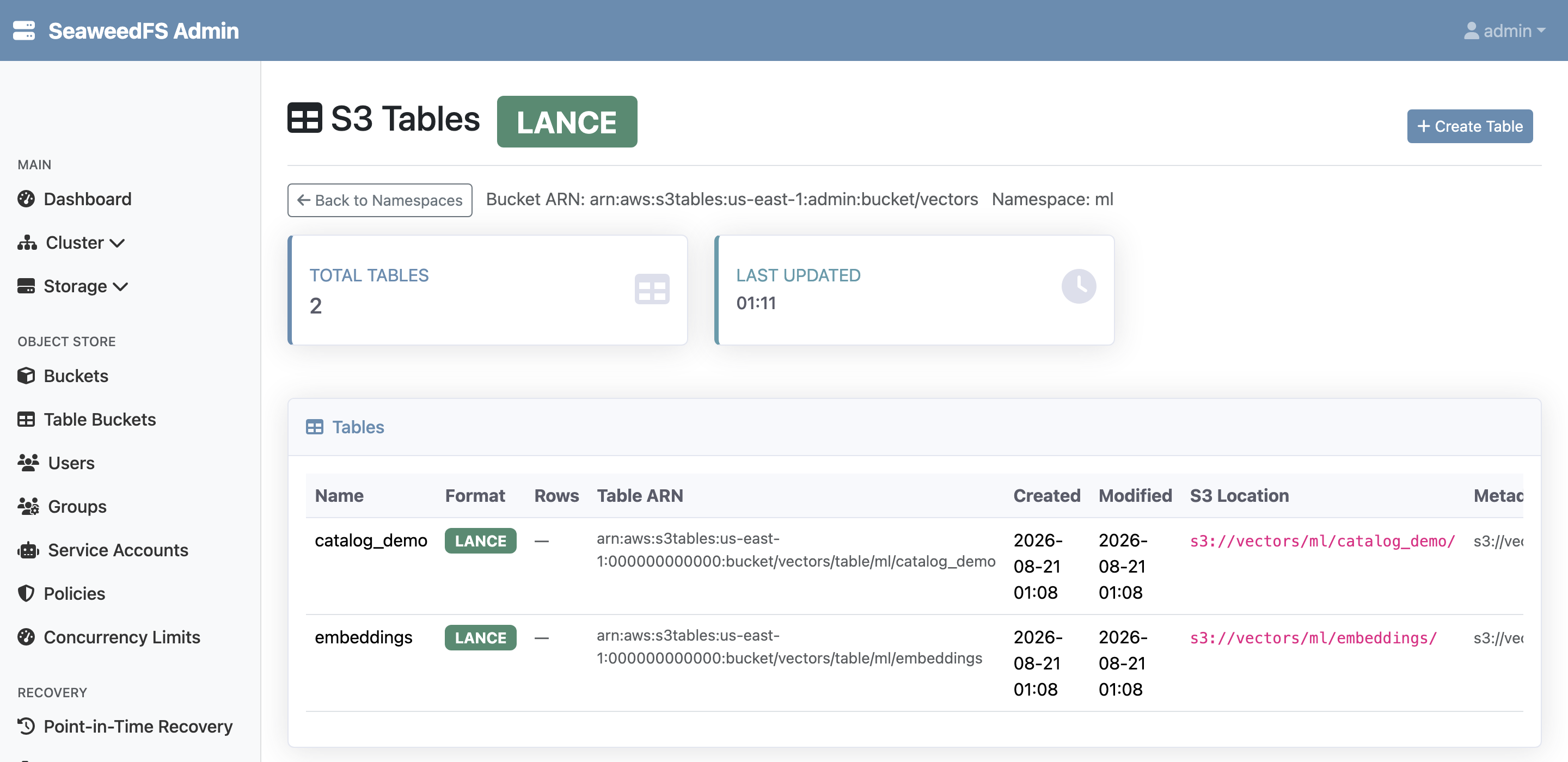Image resolution: width=1568 pixels, height=762 pixels.
Task: Click the embeddings row Created date
Action: point(1038,663)
